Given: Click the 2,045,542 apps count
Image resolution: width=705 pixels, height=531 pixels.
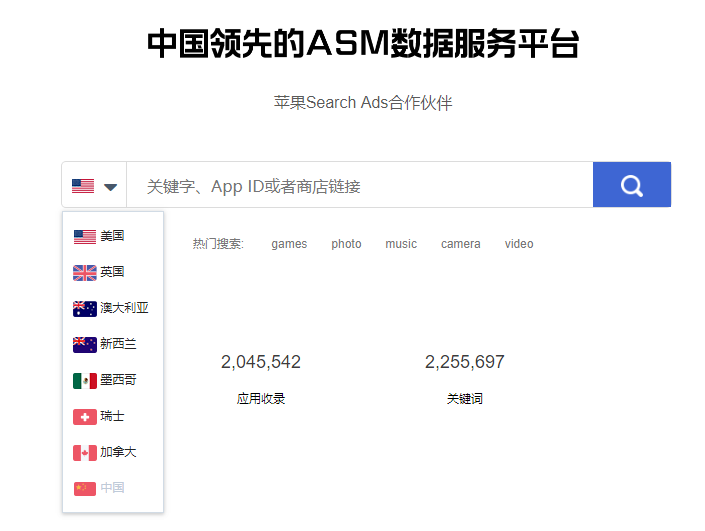Looking at the screenshot, I should coord(261,362).
